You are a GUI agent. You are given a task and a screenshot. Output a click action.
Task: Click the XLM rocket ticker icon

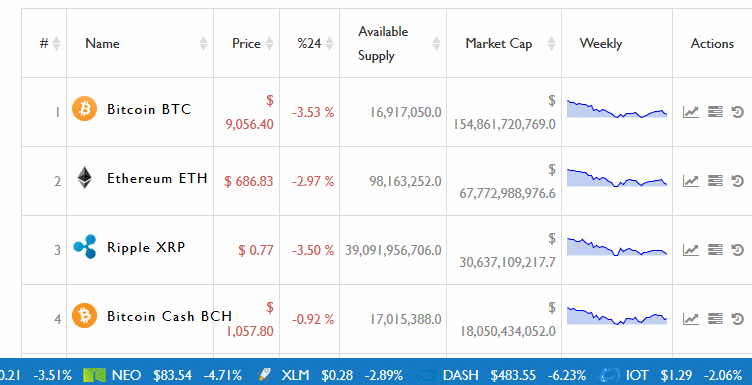coord(264,374)
